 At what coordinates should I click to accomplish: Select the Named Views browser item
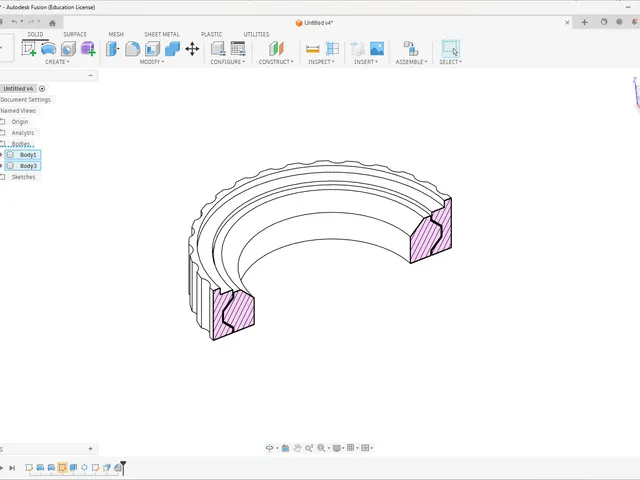click(18, 111)
